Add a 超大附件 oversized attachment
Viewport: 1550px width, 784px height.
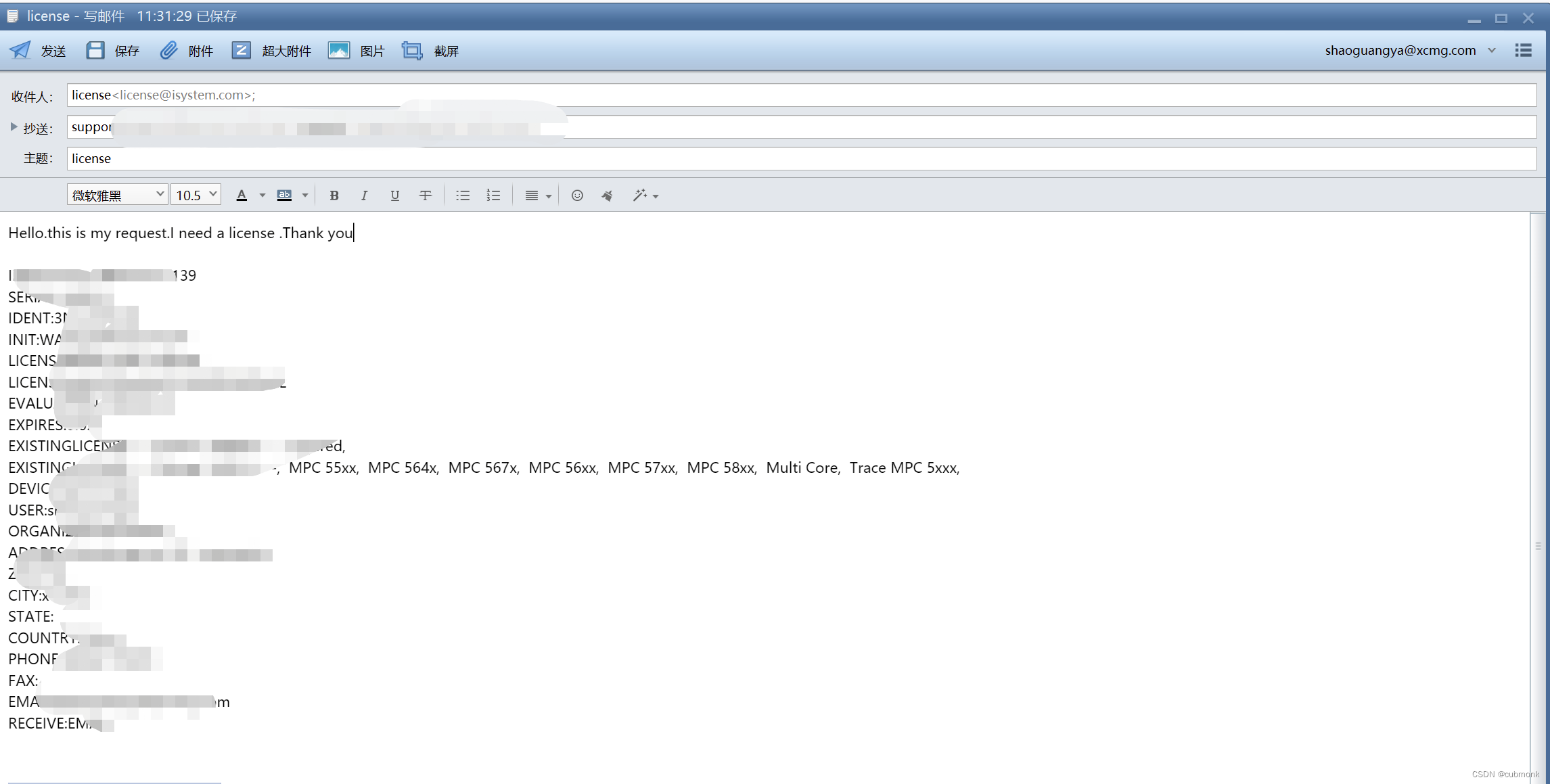(271, 51)
